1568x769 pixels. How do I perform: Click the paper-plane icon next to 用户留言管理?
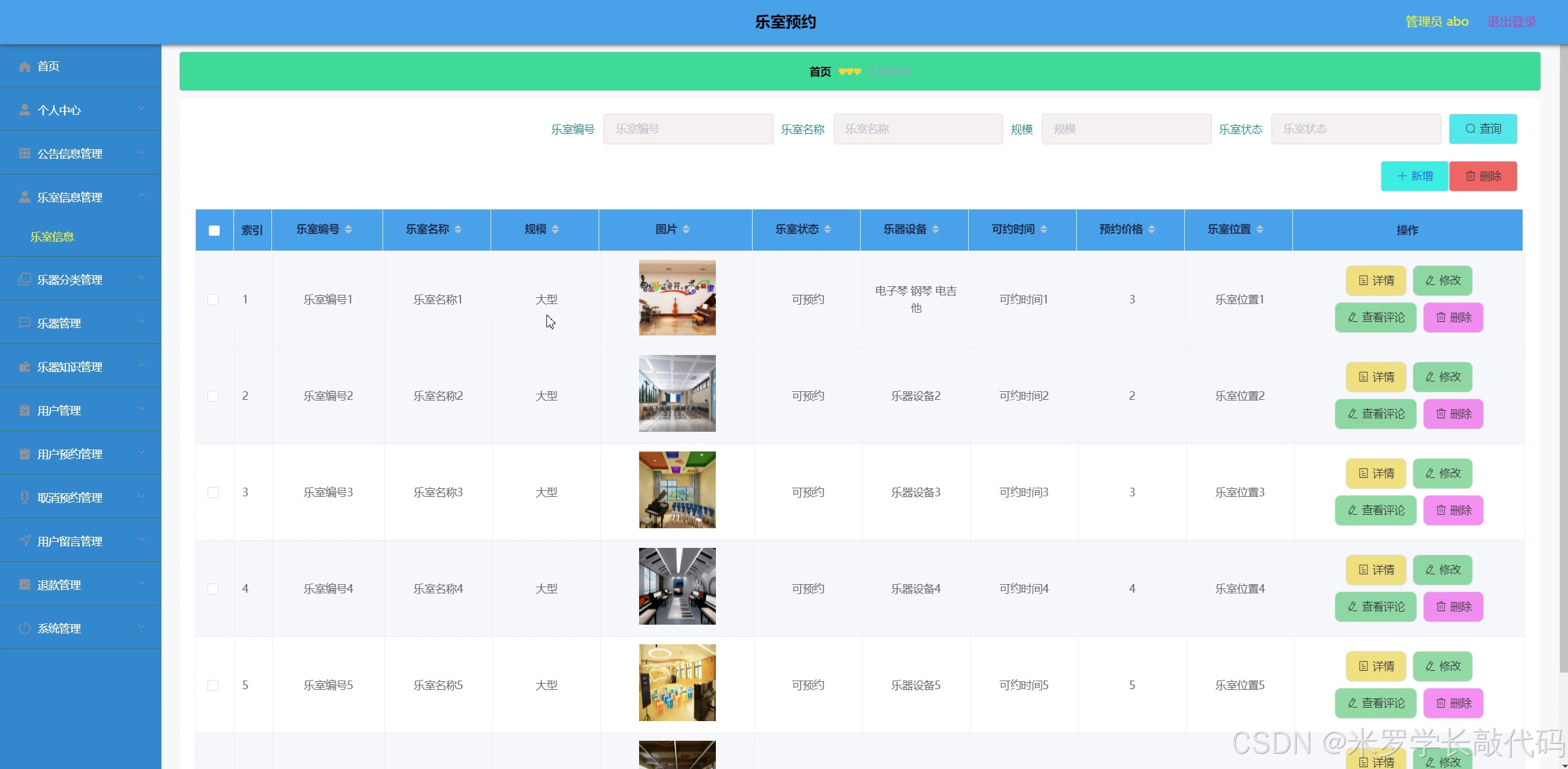[25, 541]
